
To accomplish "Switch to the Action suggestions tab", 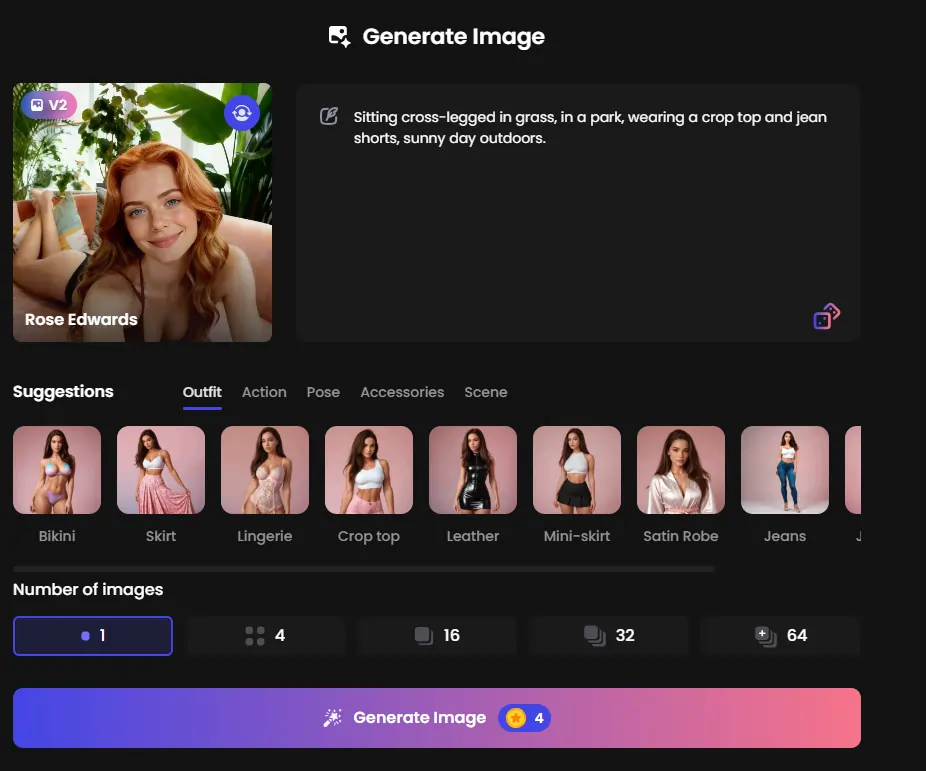I will point(263,392).
